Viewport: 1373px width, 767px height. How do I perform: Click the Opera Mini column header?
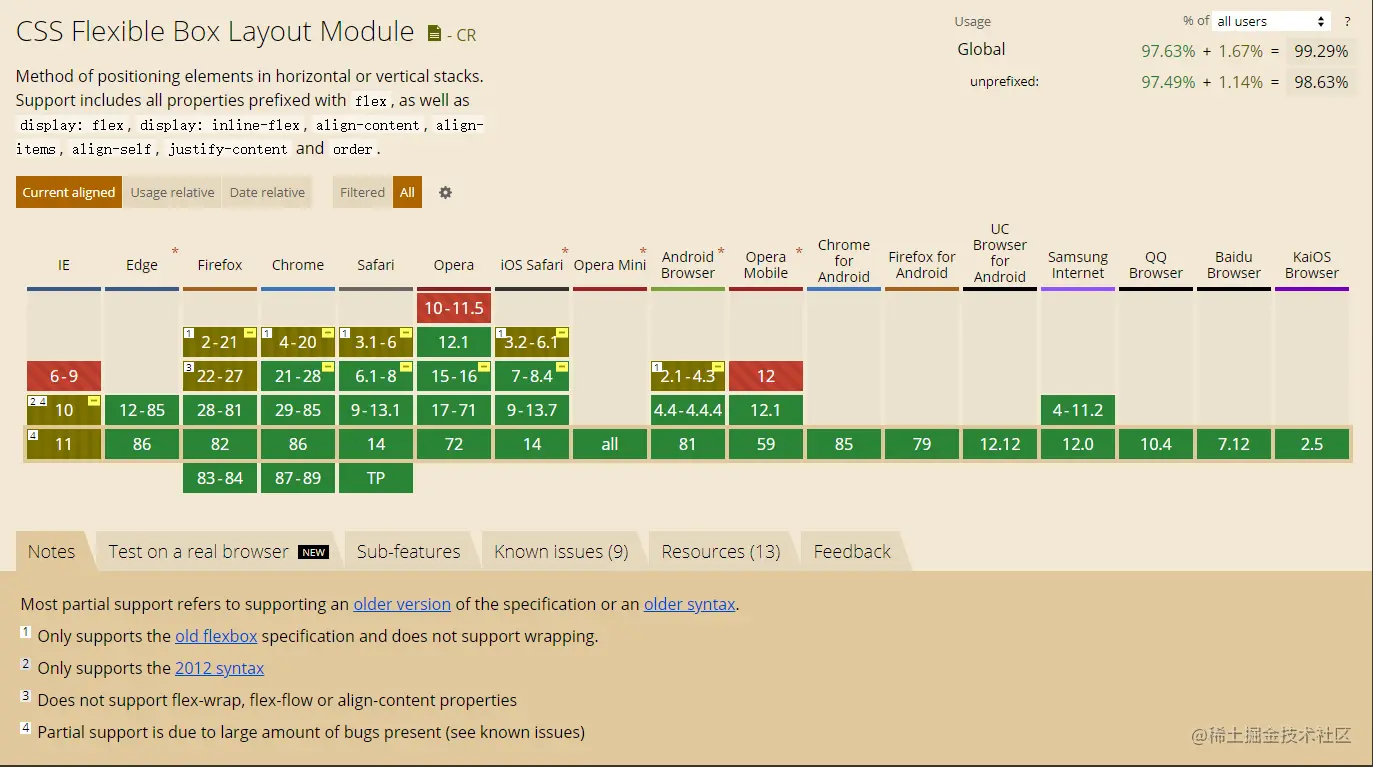tap(610, 265)
